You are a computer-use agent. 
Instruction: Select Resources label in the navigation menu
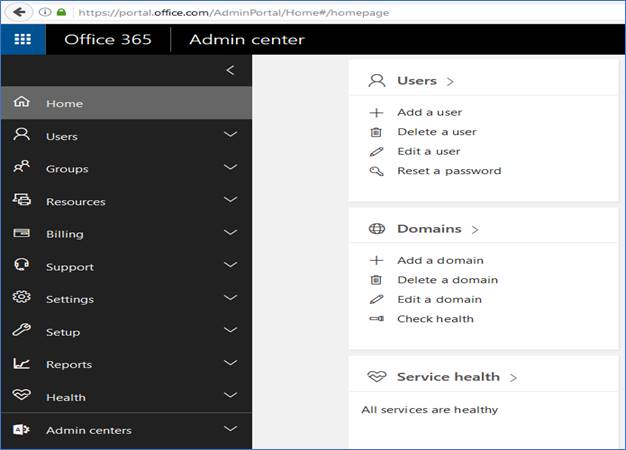click(76, 202)
